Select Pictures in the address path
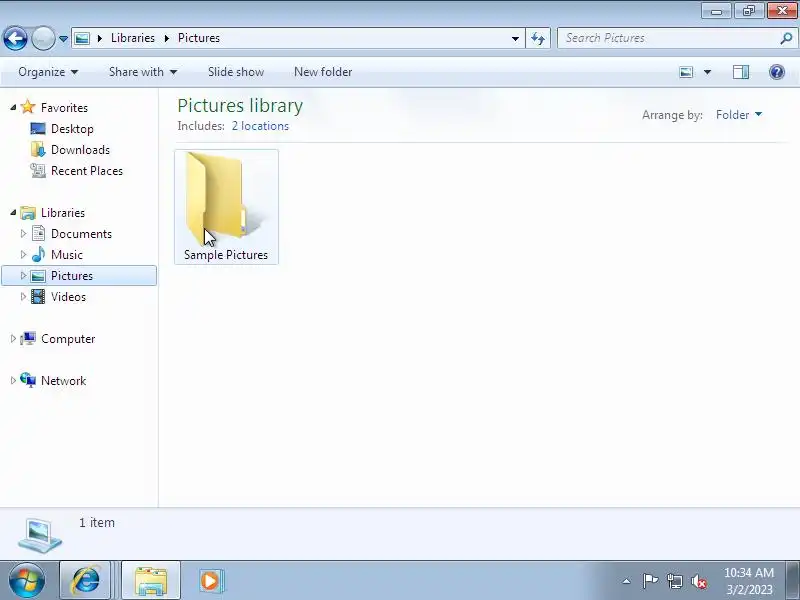 coord(199,38)
